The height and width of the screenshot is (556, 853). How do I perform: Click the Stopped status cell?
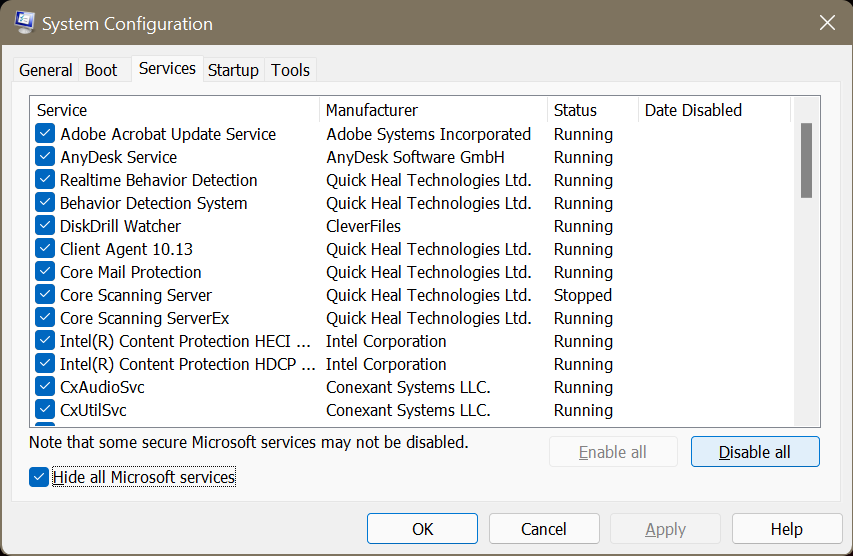pyautogui.click(x=583, y=295)
